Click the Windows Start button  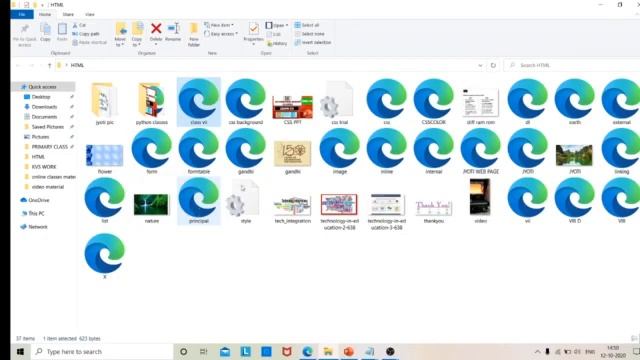click(20, 351)
